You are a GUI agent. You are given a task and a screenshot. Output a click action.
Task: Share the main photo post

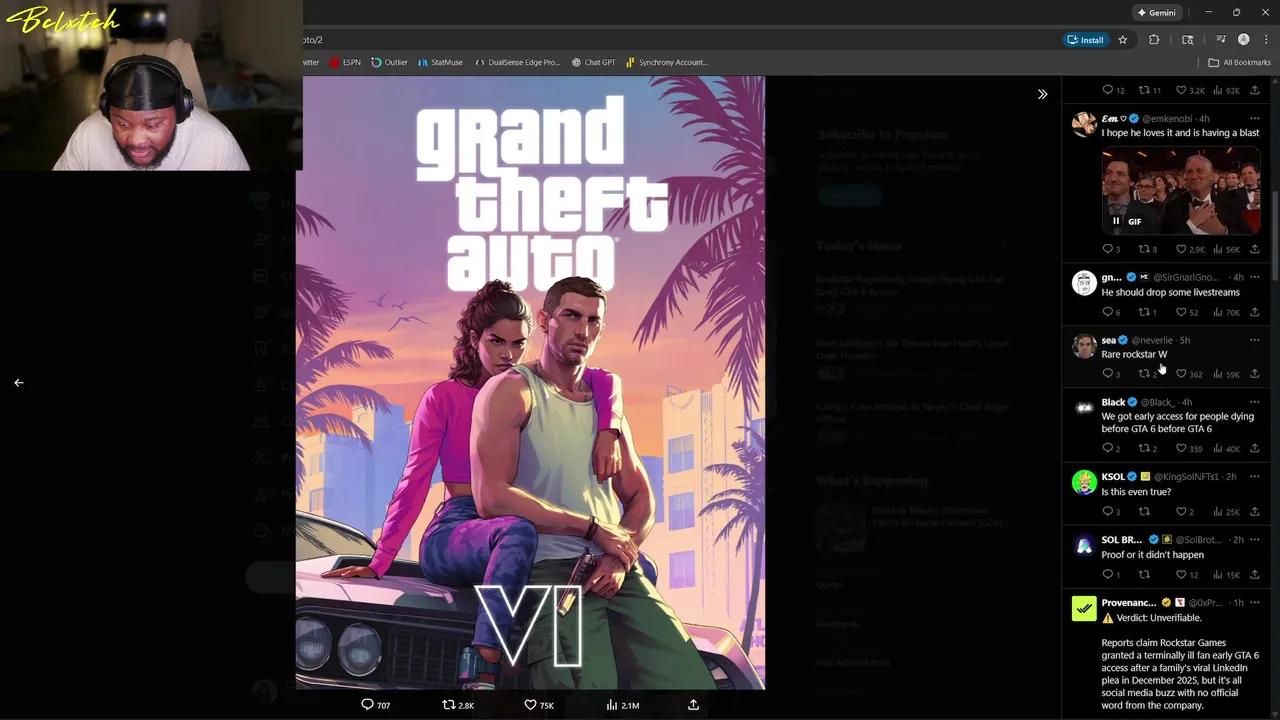(x=693, y=705)
